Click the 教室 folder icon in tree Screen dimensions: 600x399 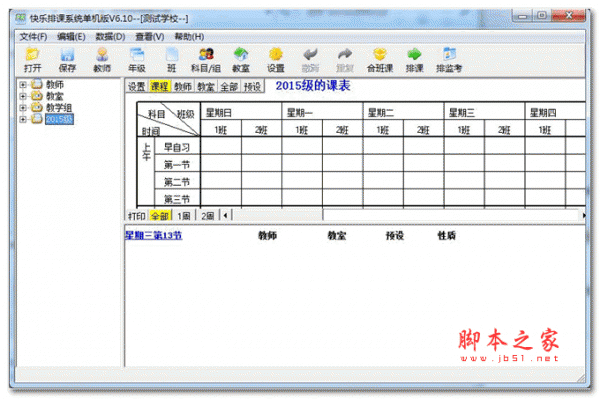(37, 96)
